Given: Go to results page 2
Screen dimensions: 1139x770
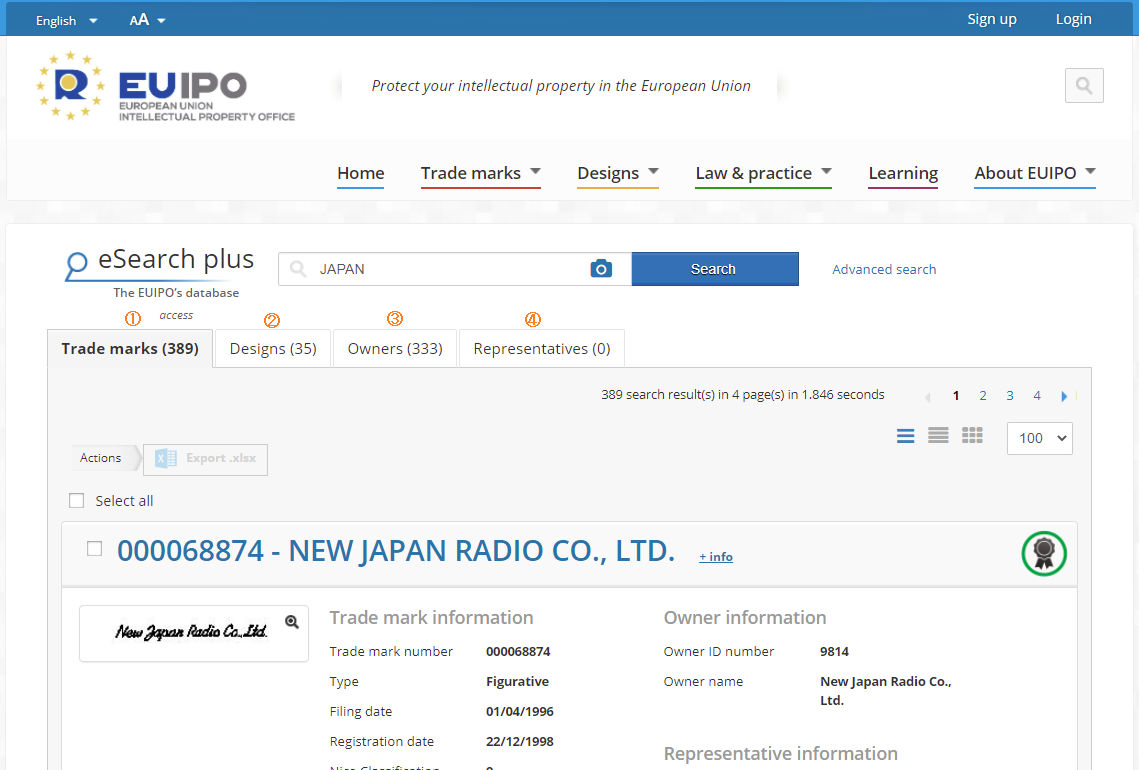Looking at the screenshot, I should [983, 396].
